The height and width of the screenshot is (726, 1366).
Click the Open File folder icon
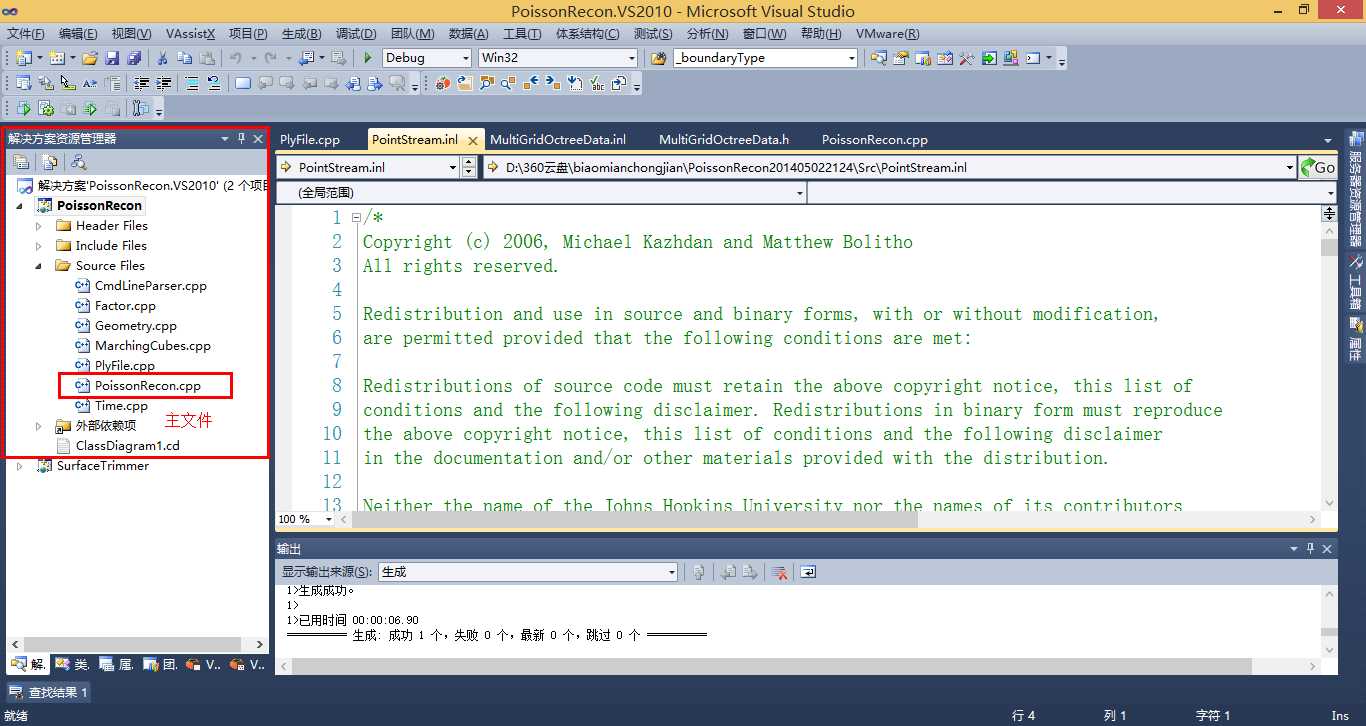tap(90, 58)
